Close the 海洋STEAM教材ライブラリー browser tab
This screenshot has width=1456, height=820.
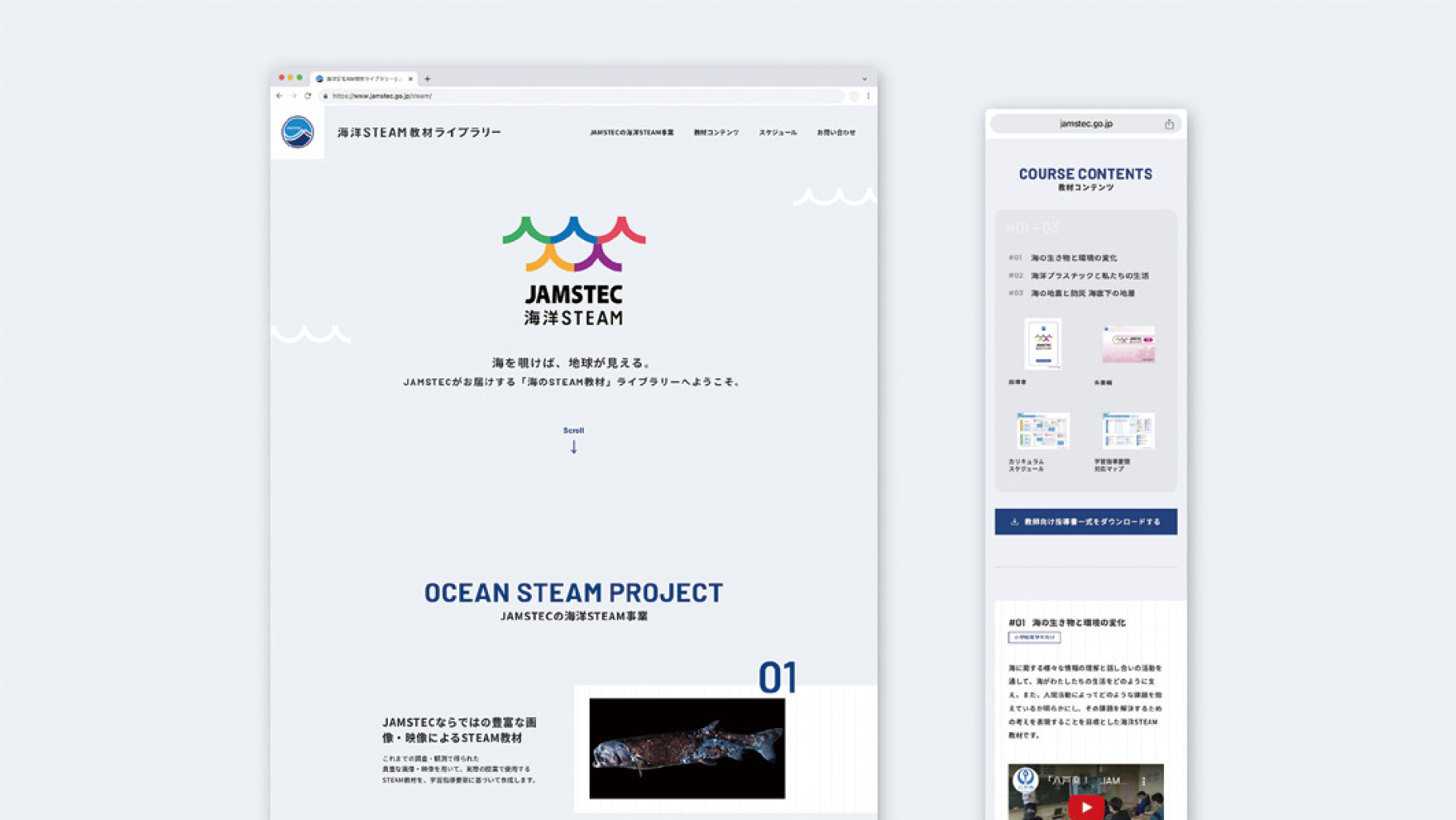tap(410, 79)
